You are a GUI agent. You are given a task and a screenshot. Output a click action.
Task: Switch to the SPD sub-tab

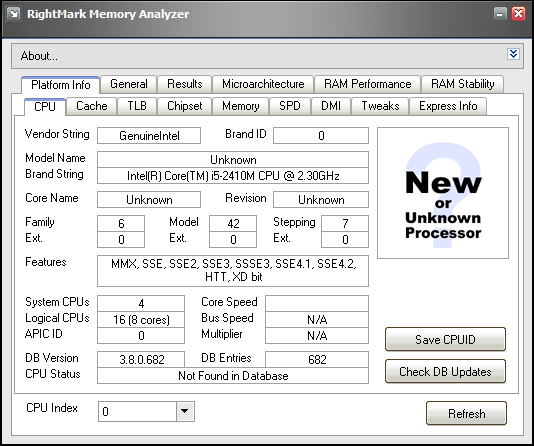290,106
